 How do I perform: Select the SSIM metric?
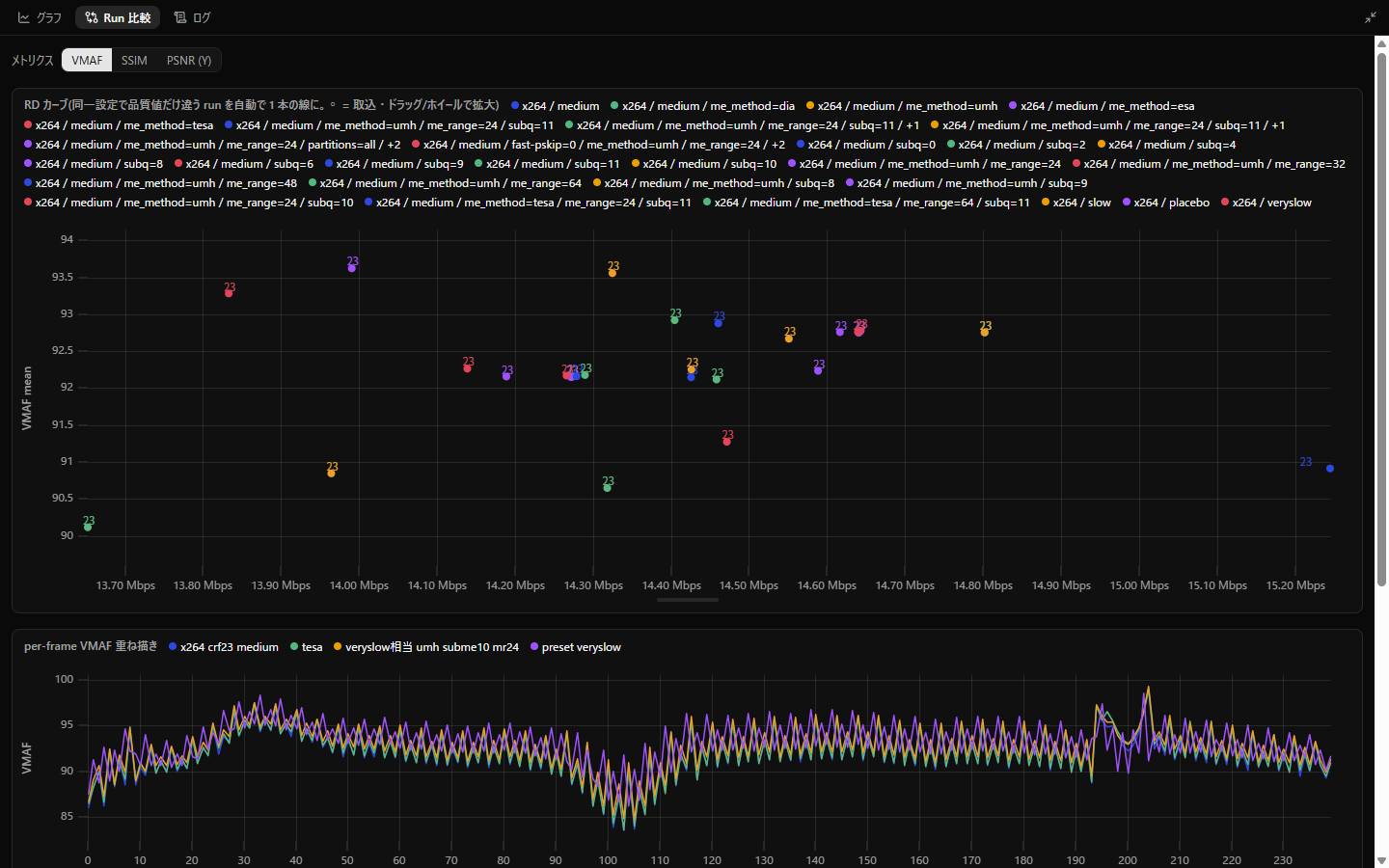pyautogui.click(x=134, y=60)
